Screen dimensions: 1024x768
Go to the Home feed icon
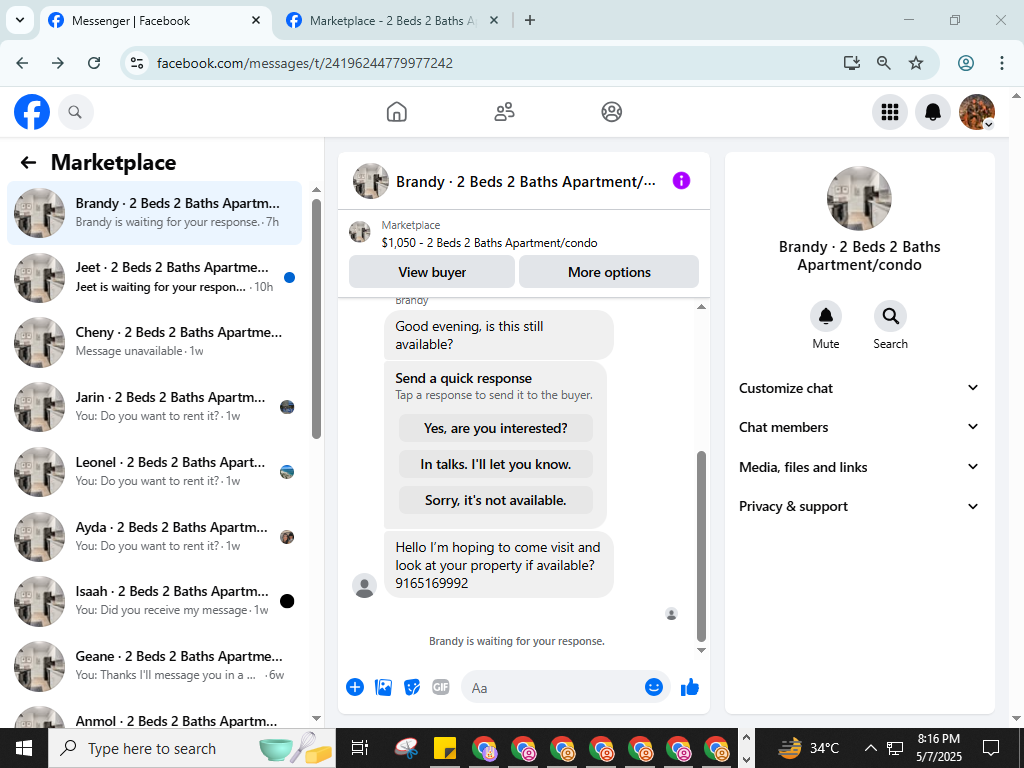396,112
